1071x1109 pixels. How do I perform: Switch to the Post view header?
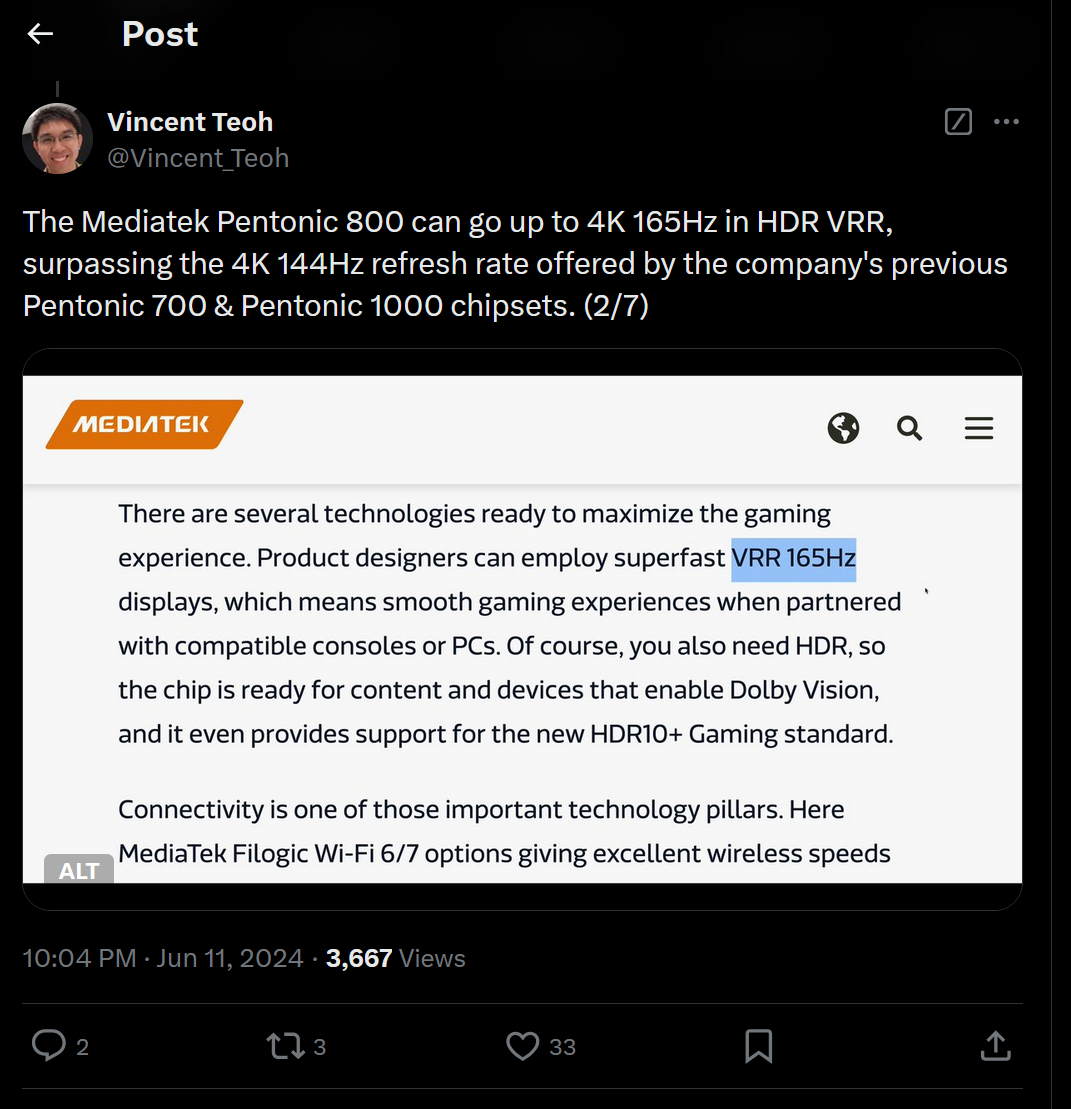point(158,33)
